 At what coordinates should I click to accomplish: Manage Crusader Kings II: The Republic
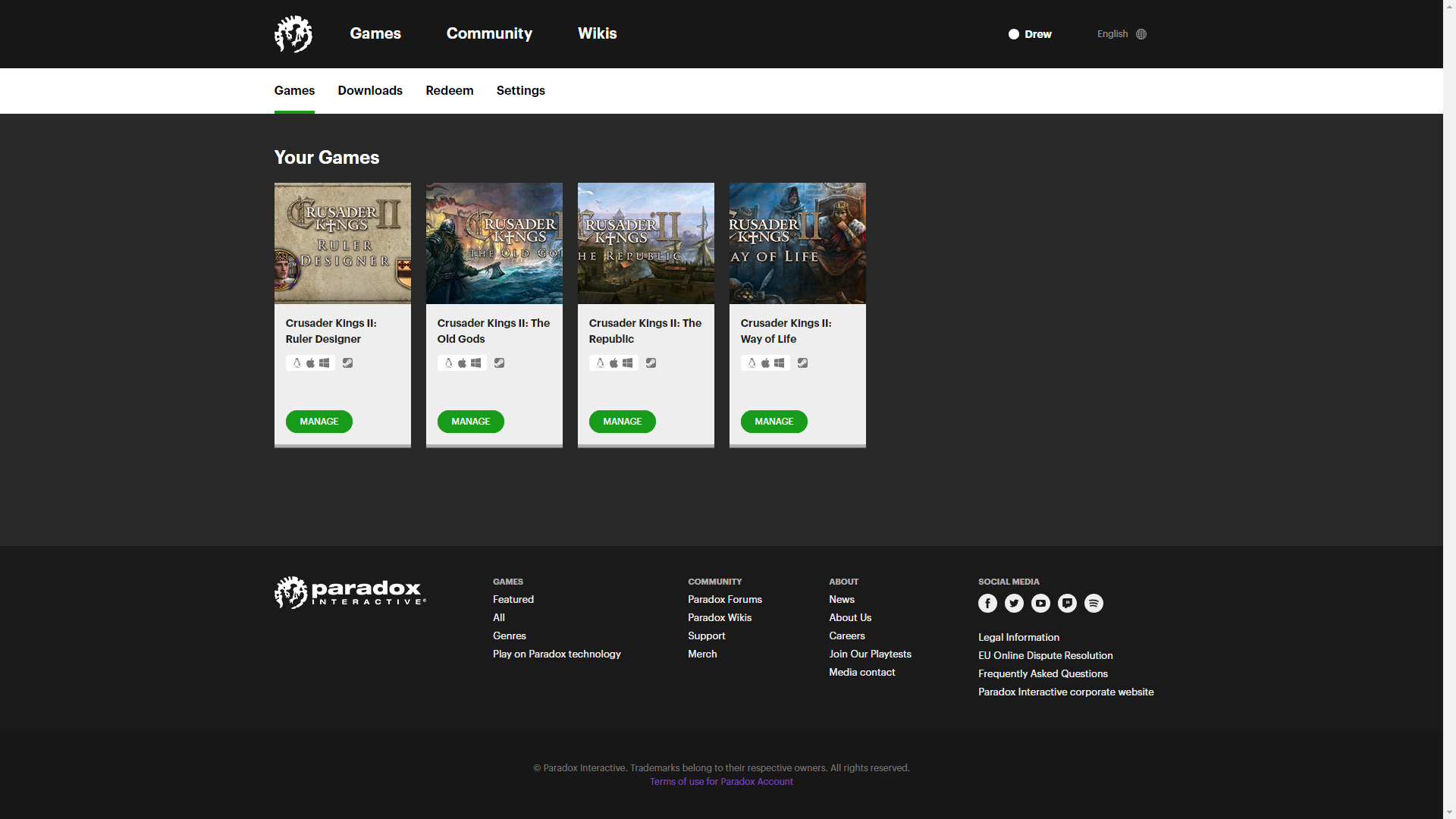(x=622, y=422)
